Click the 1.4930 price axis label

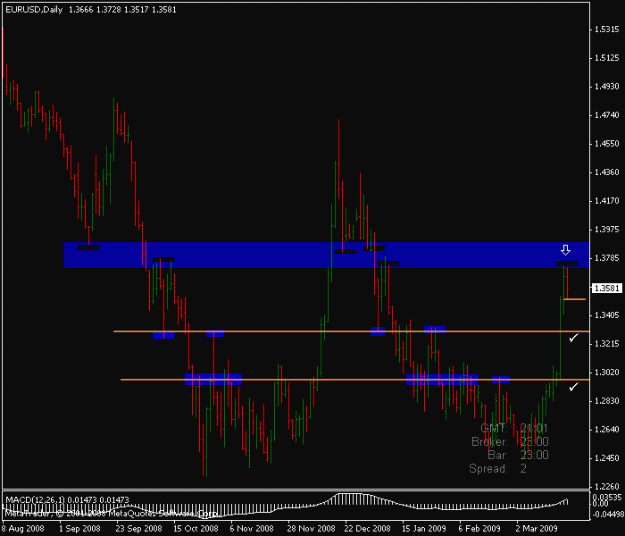coord(607,86)
